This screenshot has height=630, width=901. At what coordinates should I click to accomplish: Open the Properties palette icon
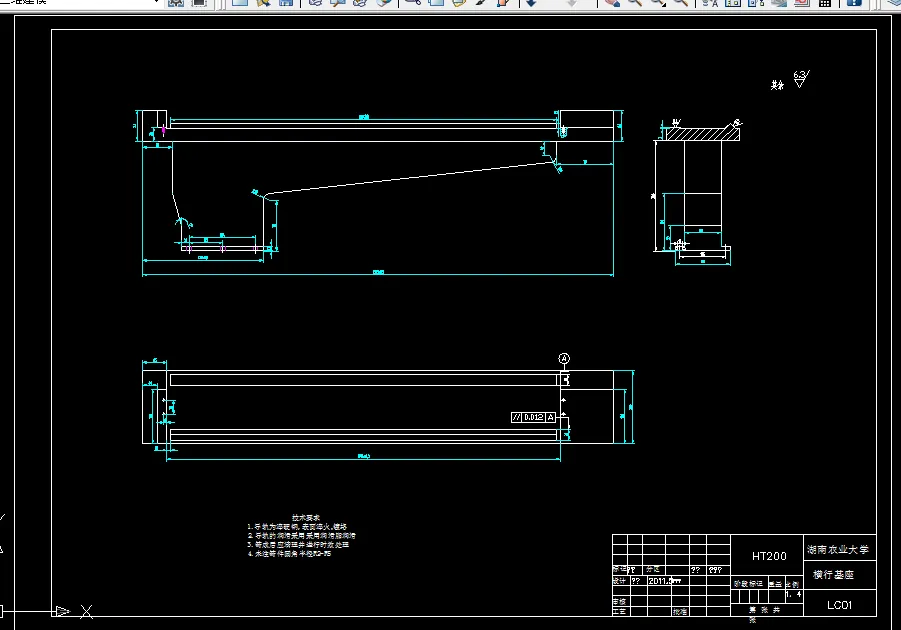coord(710,3)
